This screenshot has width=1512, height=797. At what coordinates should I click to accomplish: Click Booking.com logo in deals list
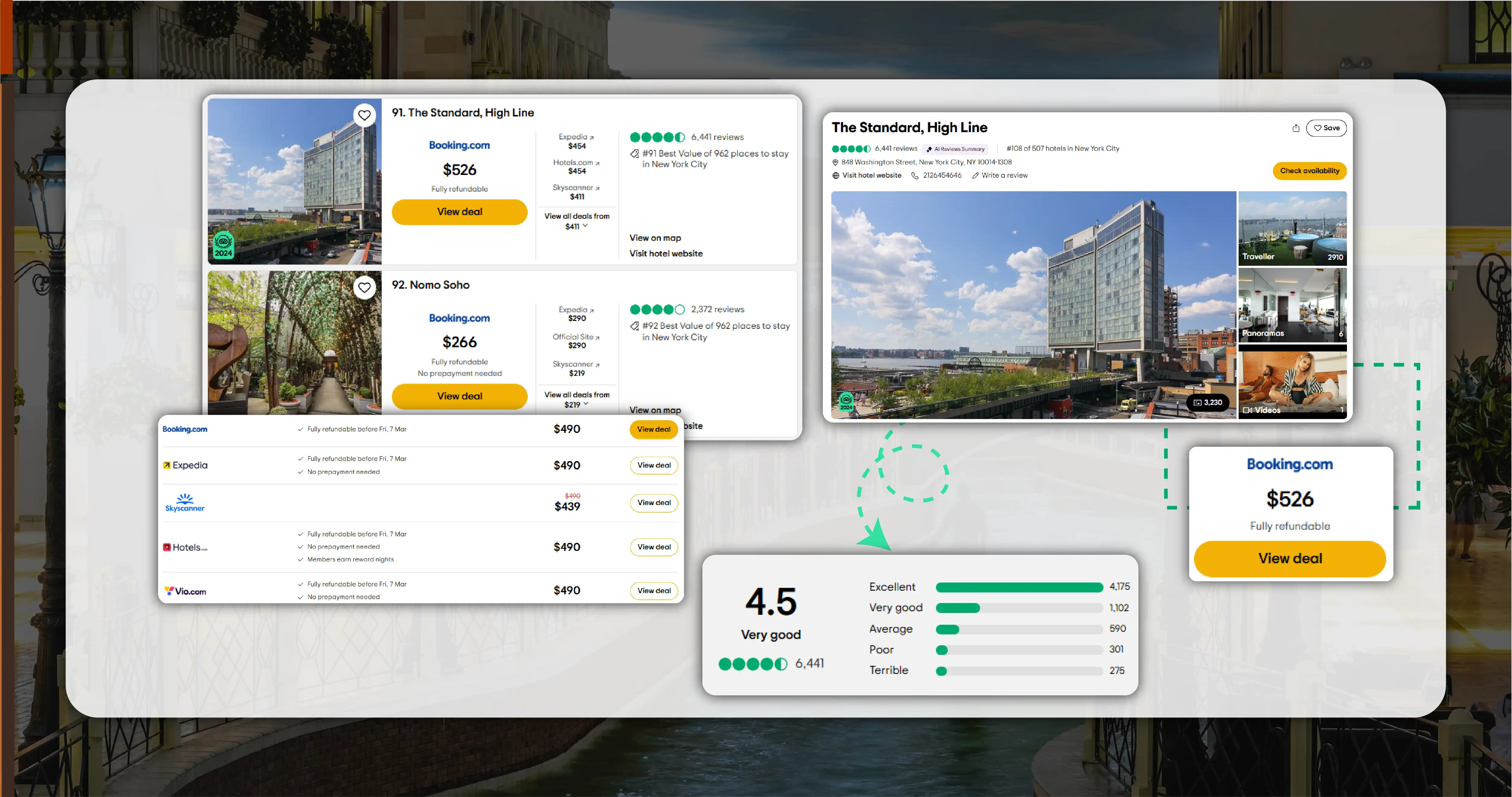(185, 430)
